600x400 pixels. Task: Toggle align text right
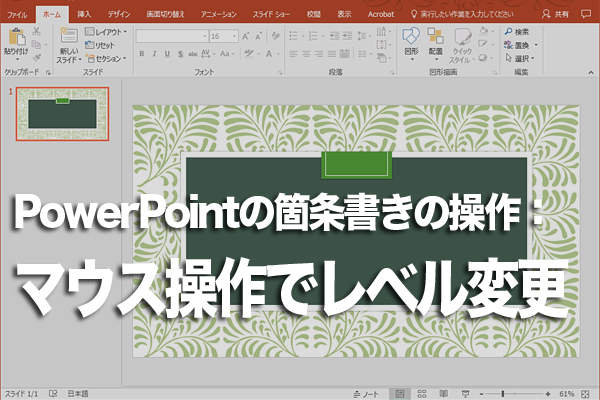(319, 54)
